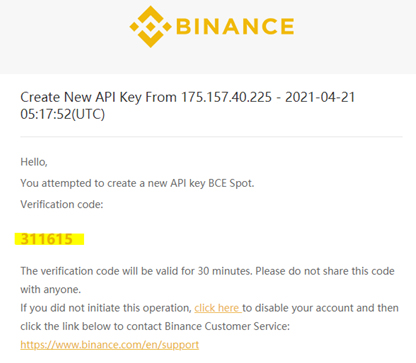
Task: Click the 'Verification code:' label
Action: tap(62, 204)
